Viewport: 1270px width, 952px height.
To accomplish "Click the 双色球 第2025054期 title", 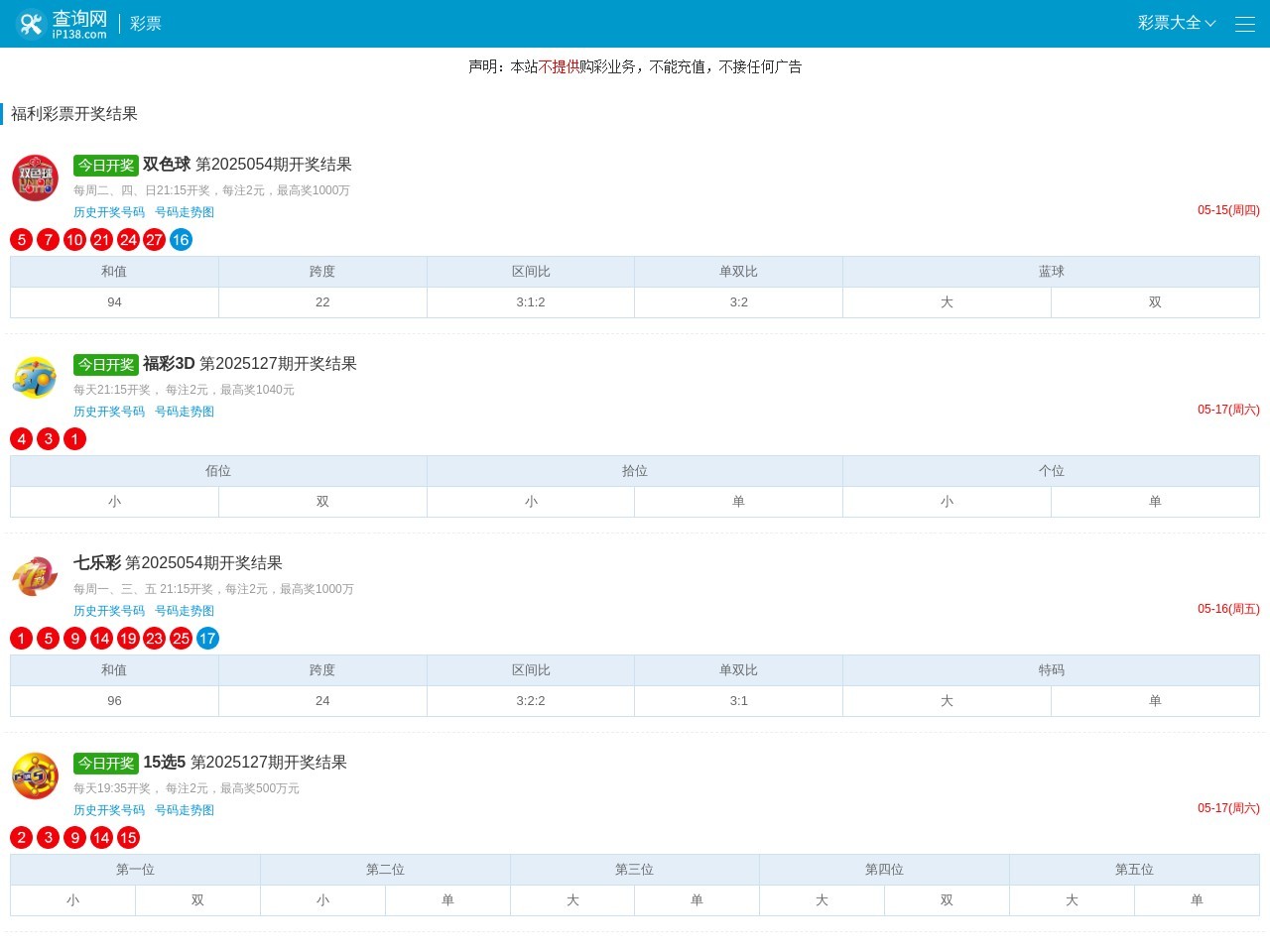I will click(x=247, y=165).
